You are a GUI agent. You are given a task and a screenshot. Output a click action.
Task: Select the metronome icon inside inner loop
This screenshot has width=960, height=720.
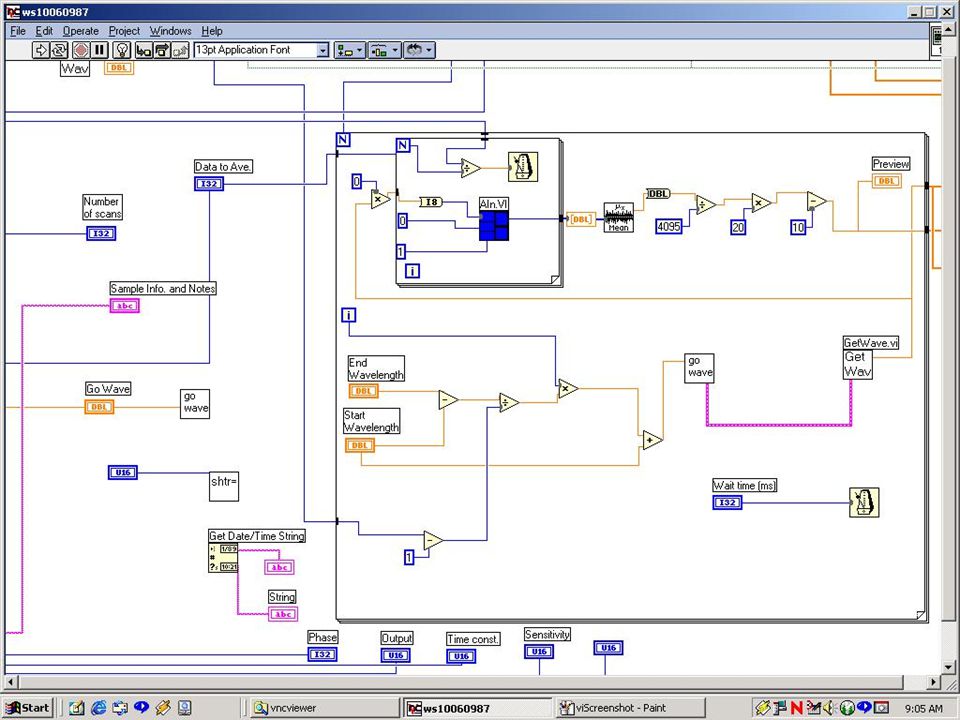(523, 167)
